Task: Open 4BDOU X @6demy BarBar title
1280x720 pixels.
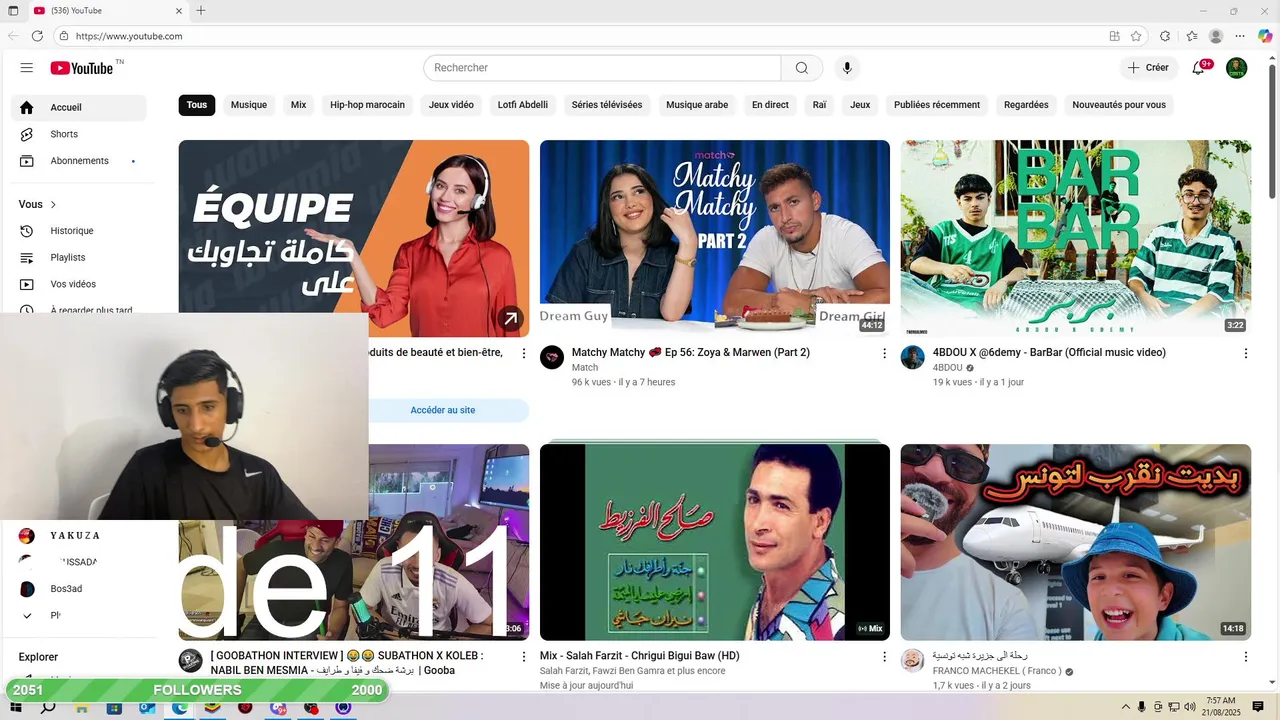Action: tap(1049, 352)
